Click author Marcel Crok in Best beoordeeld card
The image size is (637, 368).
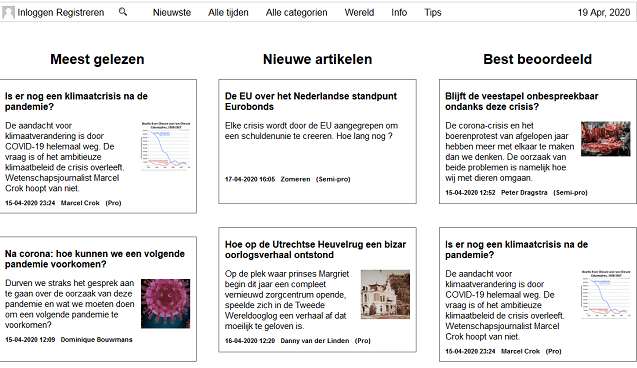click(x=520, y=351)
